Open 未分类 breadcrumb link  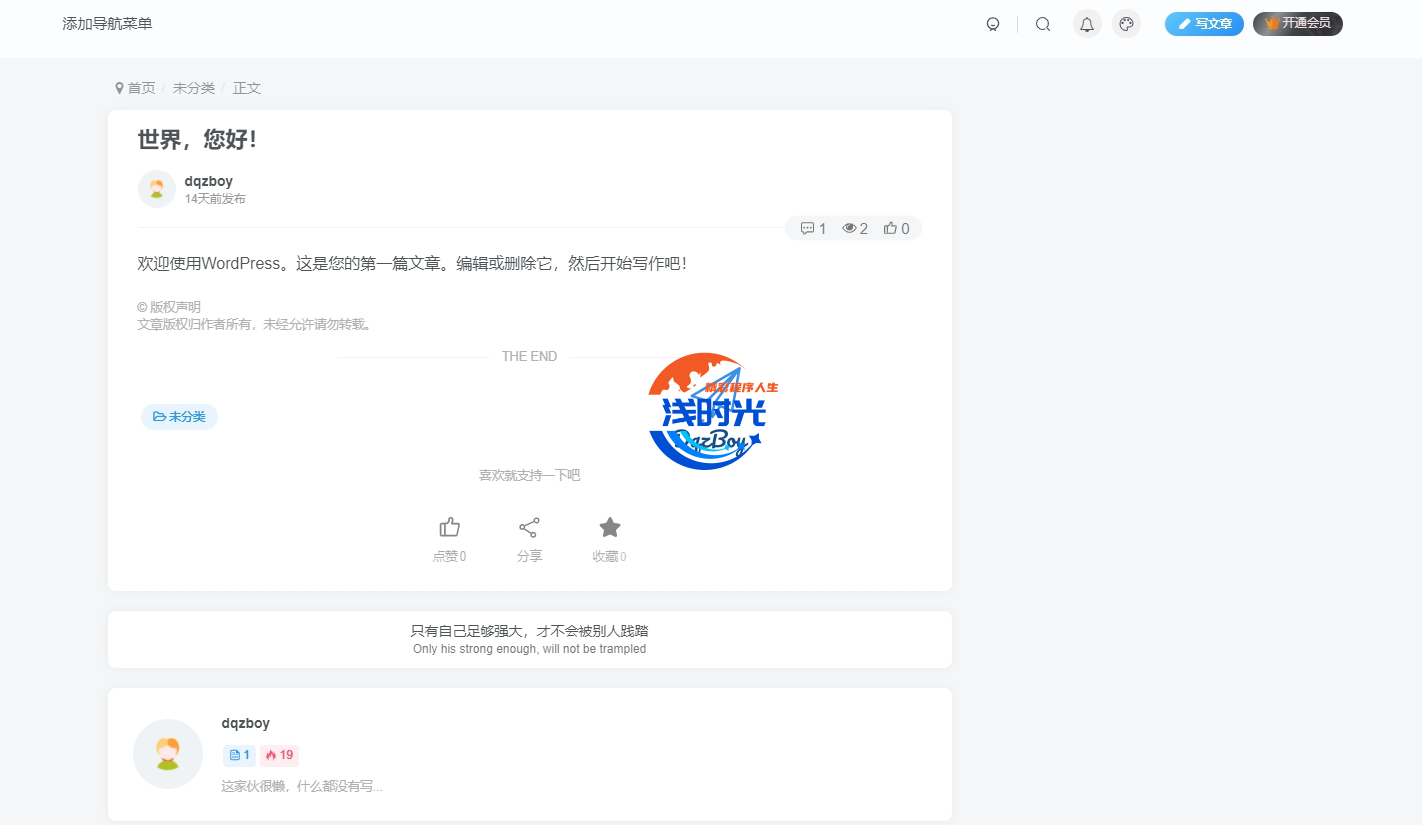pyautogui.click(x=193, y=88)
